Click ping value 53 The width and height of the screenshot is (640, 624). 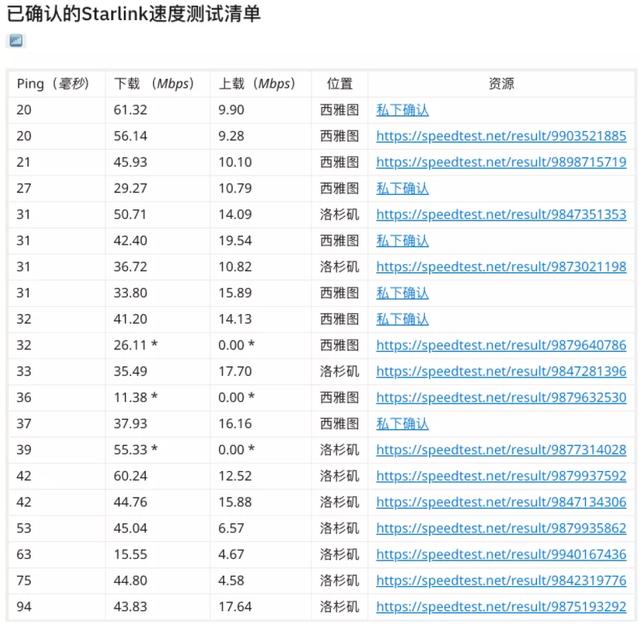click(x=24, y=528)
